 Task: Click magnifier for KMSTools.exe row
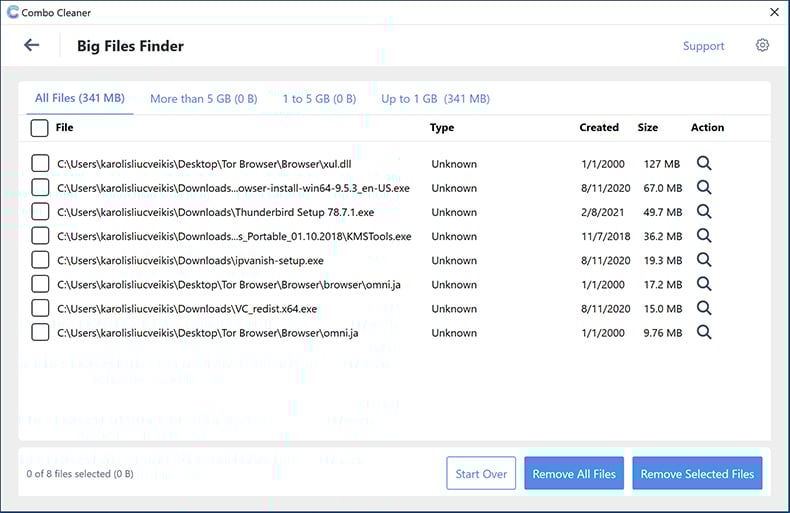(704, 236)
